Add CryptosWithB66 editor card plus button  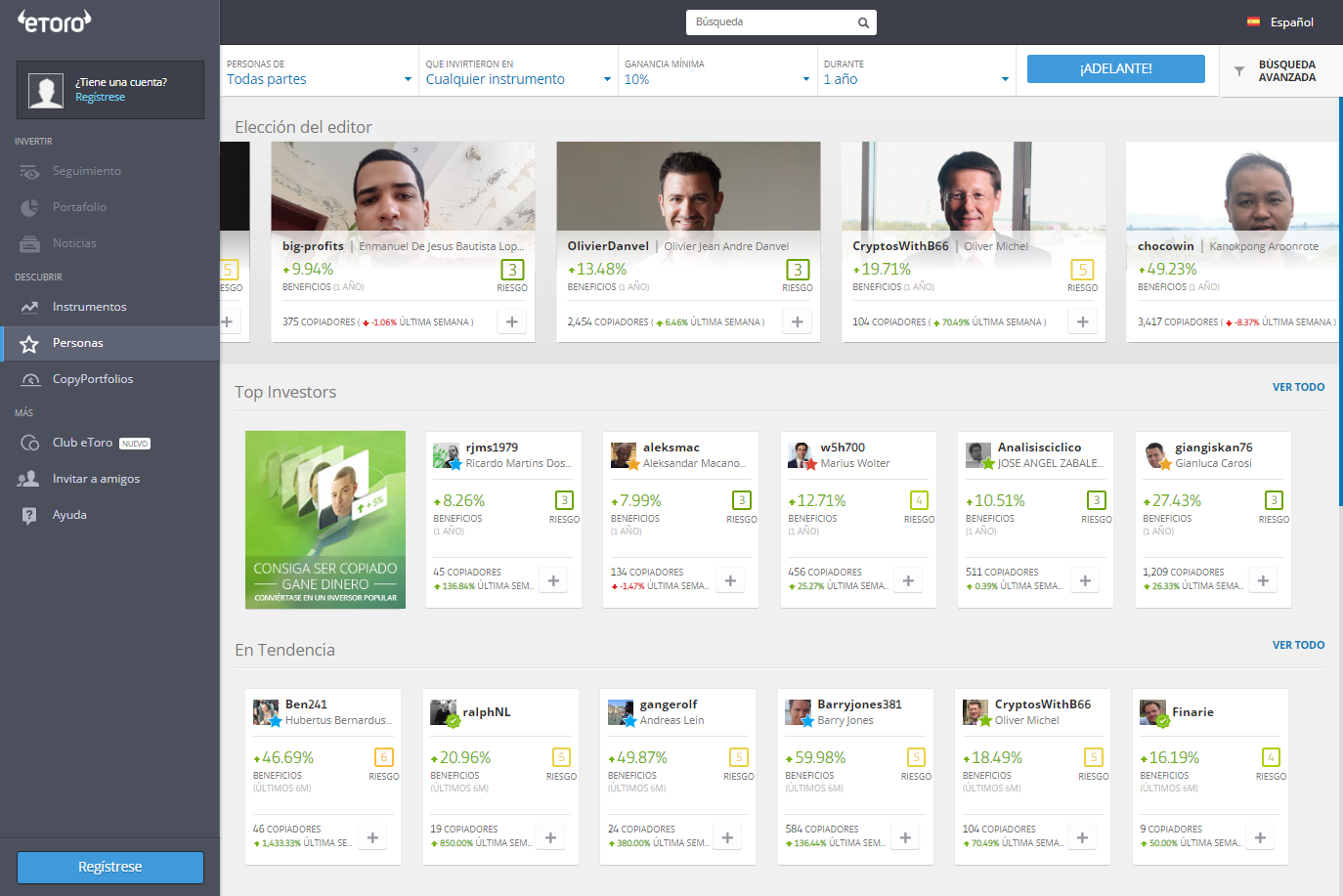[1083, 321]
